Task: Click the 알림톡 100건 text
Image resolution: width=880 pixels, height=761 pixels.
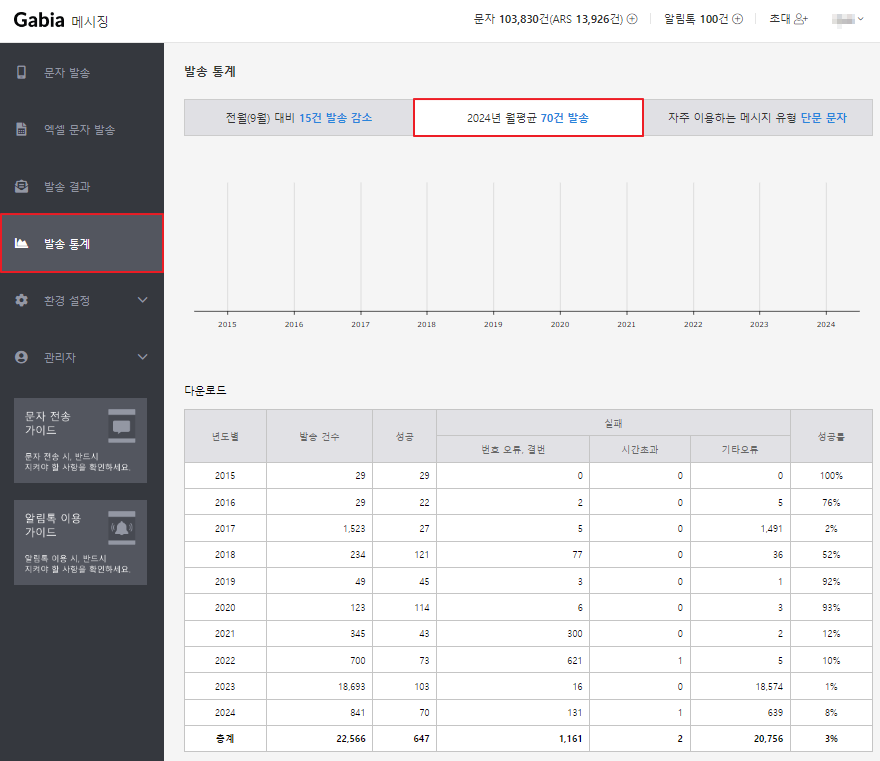Action: point(696,19)
